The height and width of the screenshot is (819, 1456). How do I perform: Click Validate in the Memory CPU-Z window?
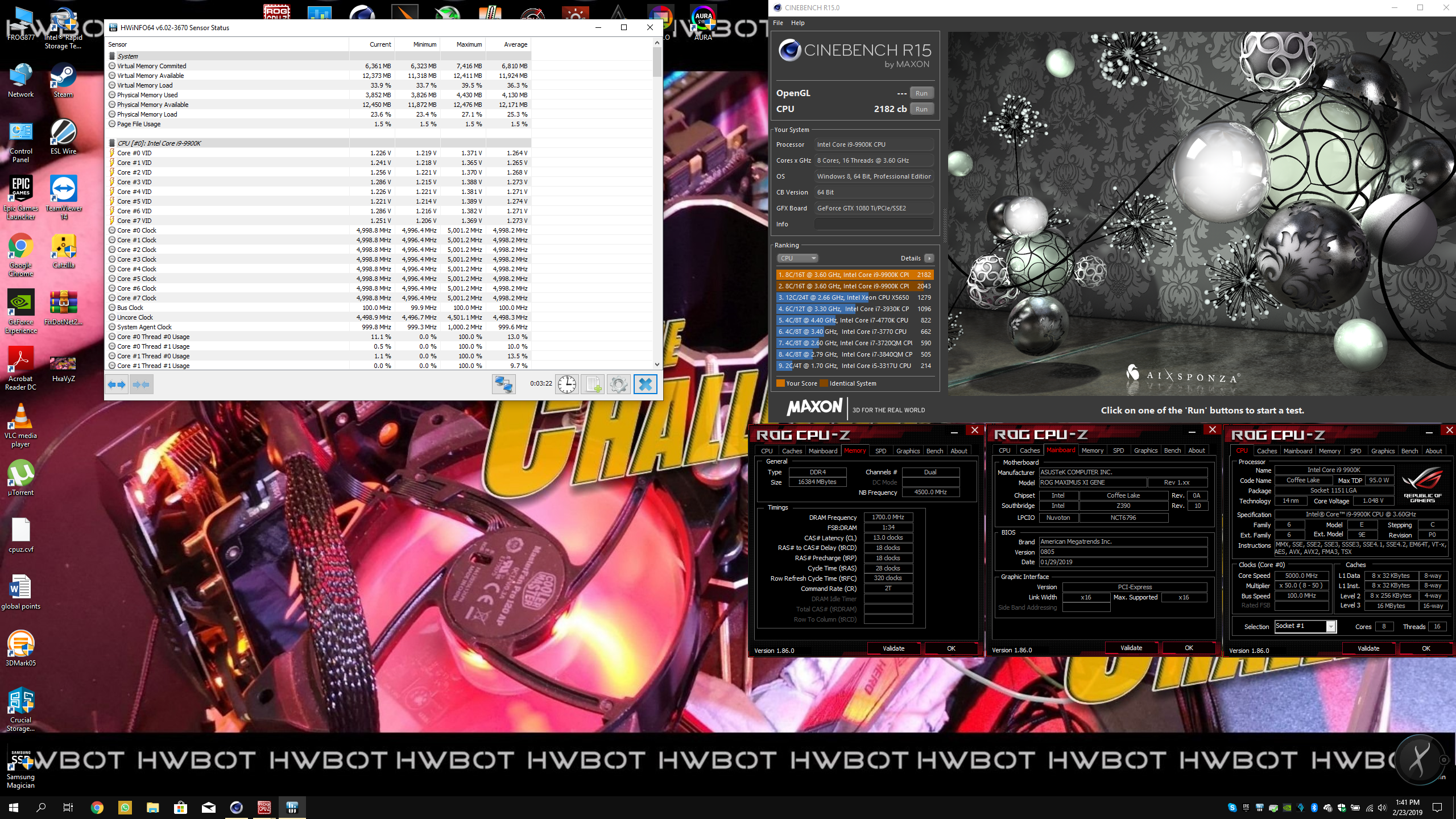tap(894, 648)
